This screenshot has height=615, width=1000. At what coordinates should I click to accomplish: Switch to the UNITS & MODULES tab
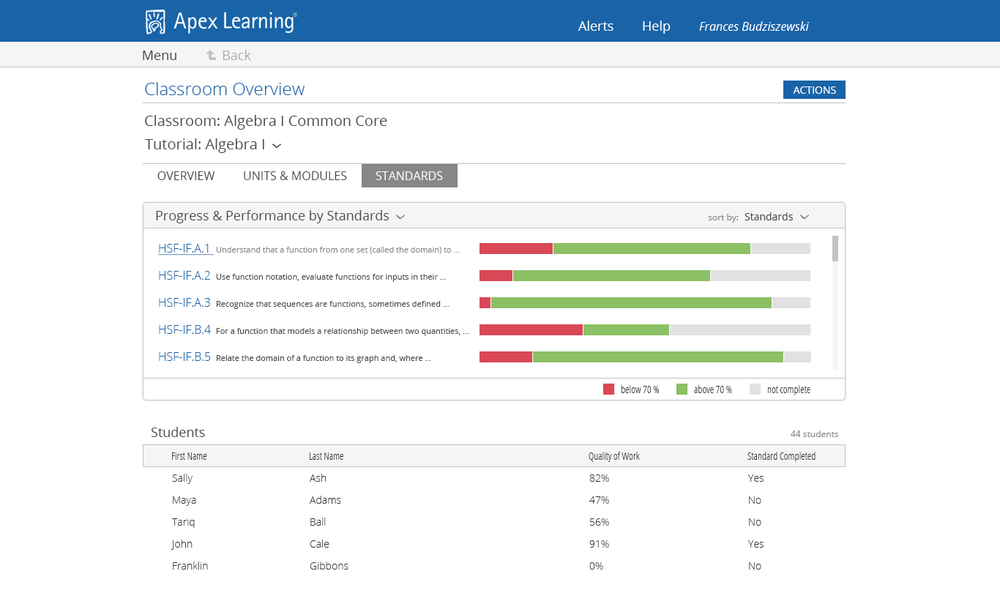[x=294, y=175]
